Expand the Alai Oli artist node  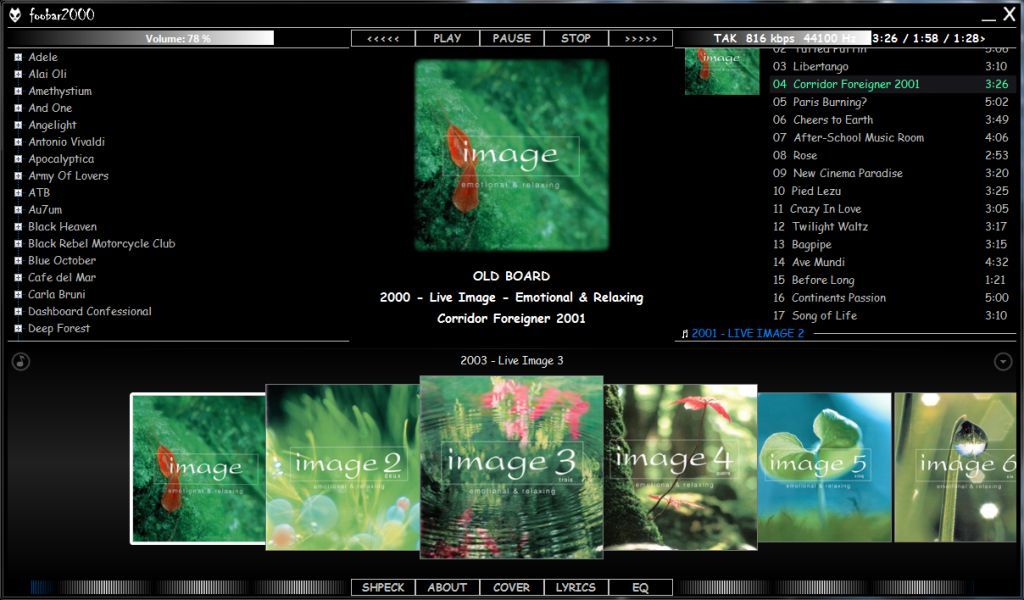pyautogui.click(x=18, y=74)
